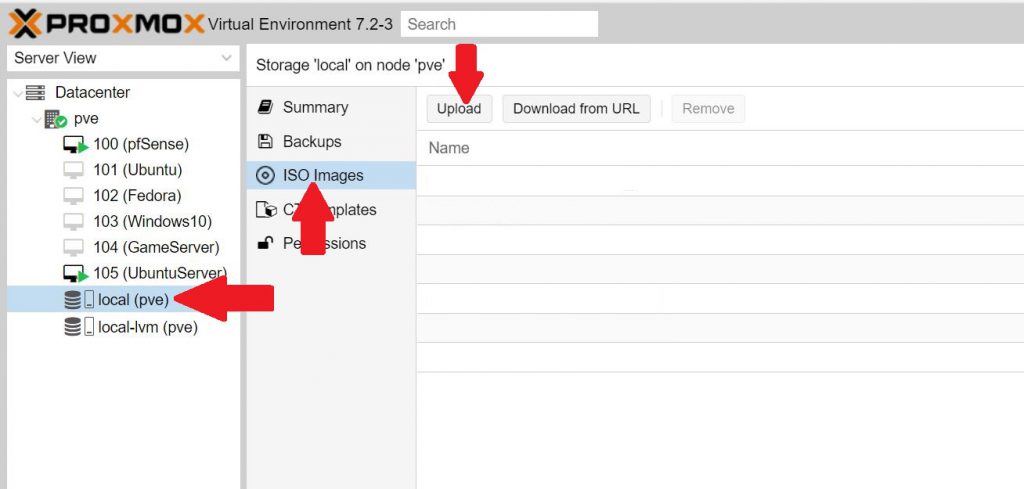
Task: Click the Virtual Environment 7.2-3 version text
Action: point(300,24)
